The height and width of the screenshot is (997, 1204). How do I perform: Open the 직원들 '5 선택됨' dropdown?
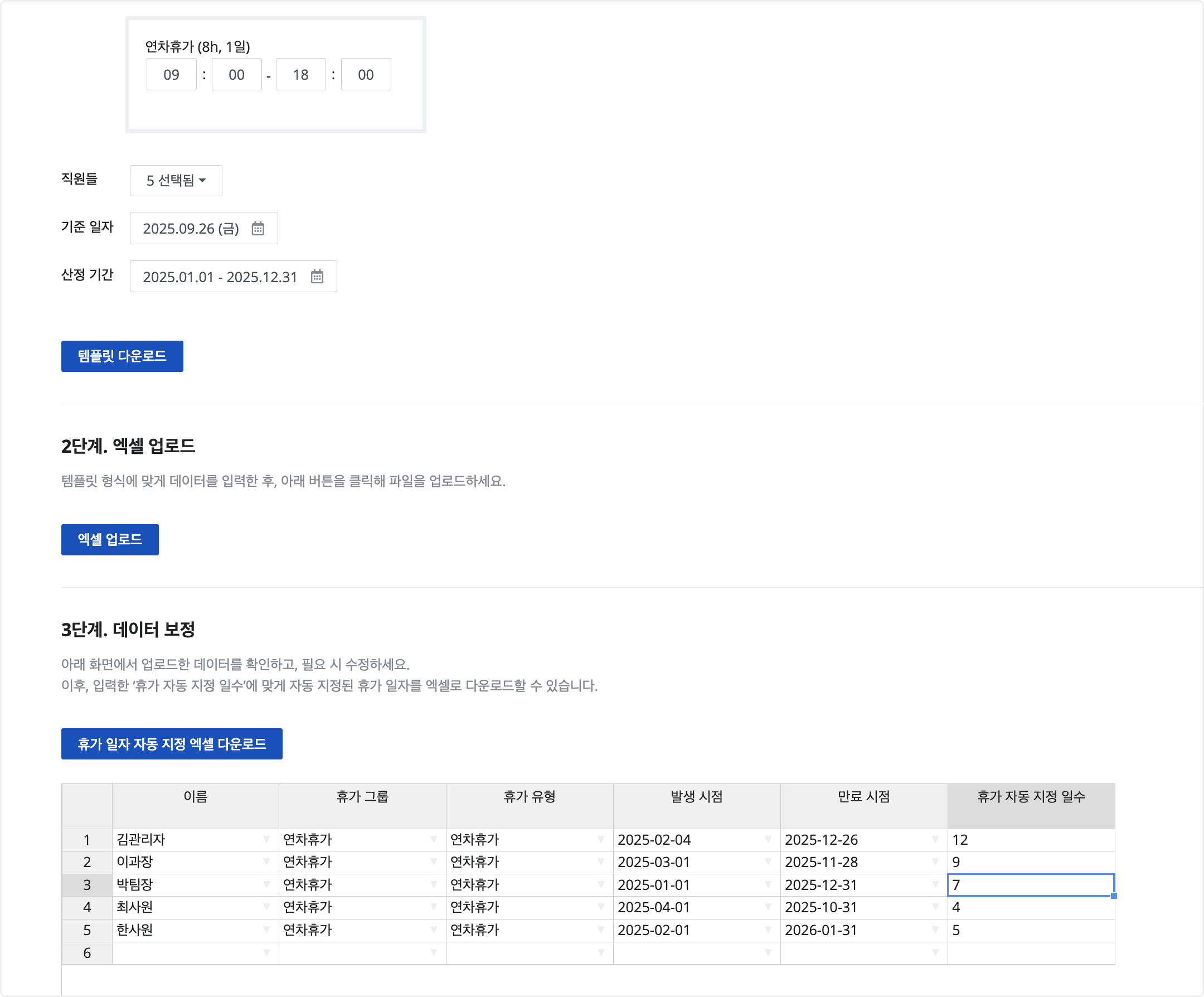176,181
